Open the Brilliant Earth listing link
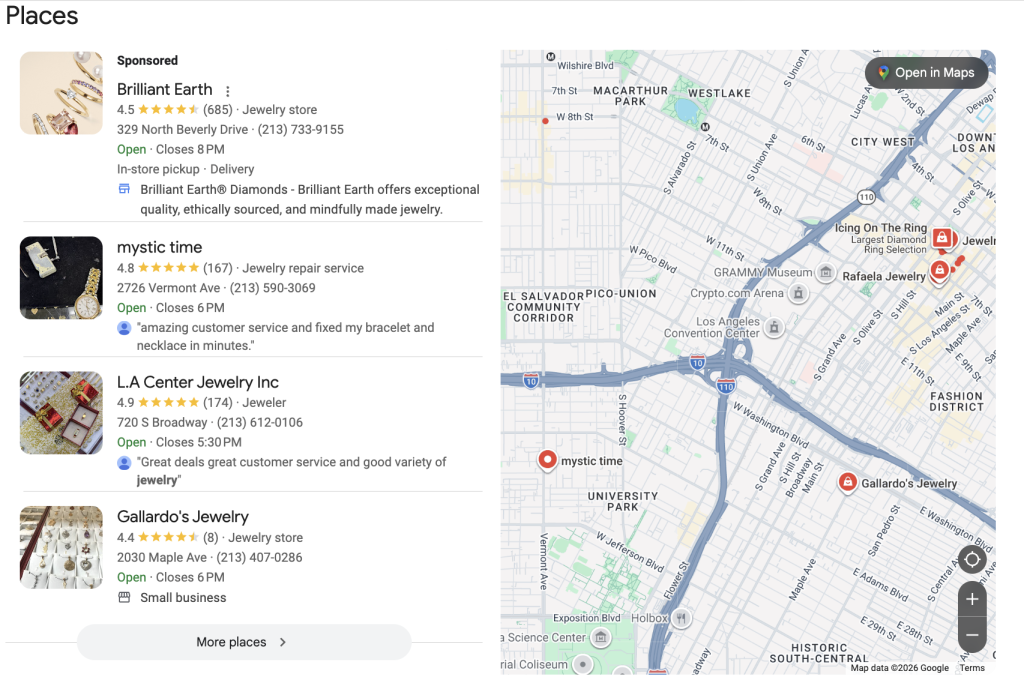This screenshot has height=695, width=1024. pyautogui.click(x=165, y=89)
